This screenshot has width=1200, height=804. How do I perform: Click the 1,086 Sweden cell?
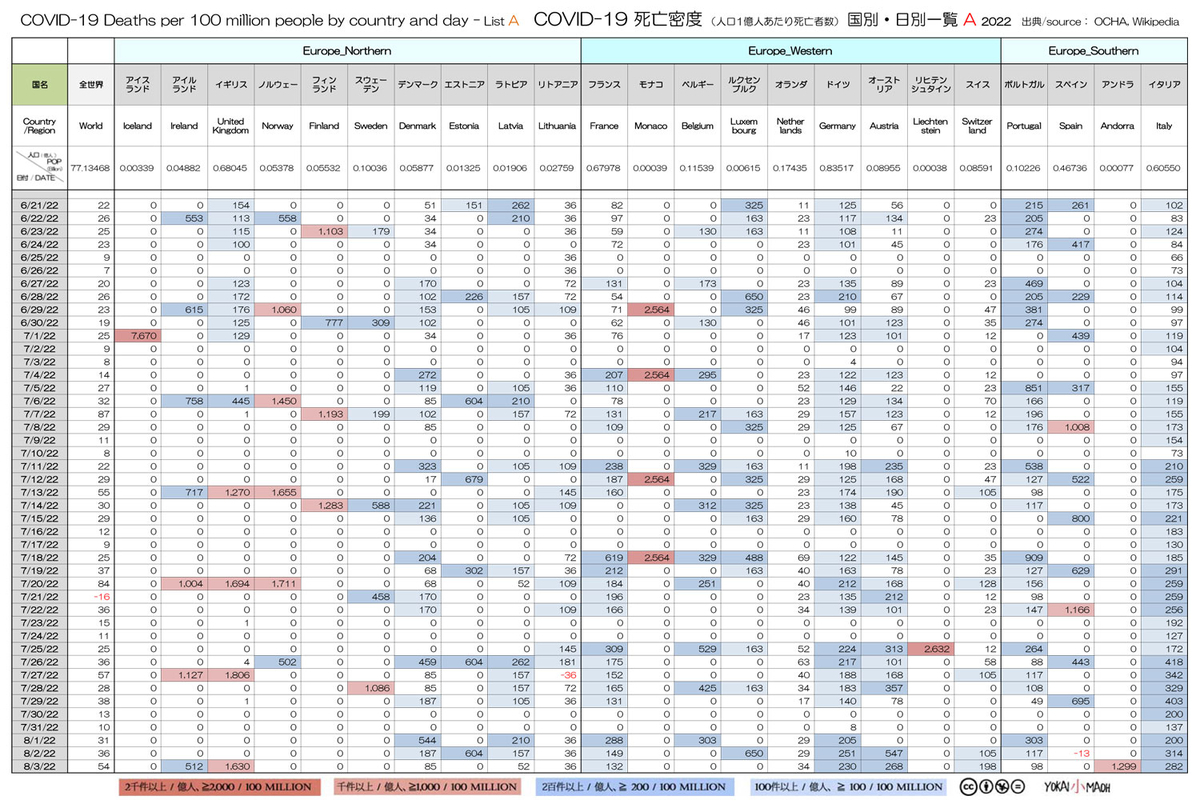click(x=370, y=686)
